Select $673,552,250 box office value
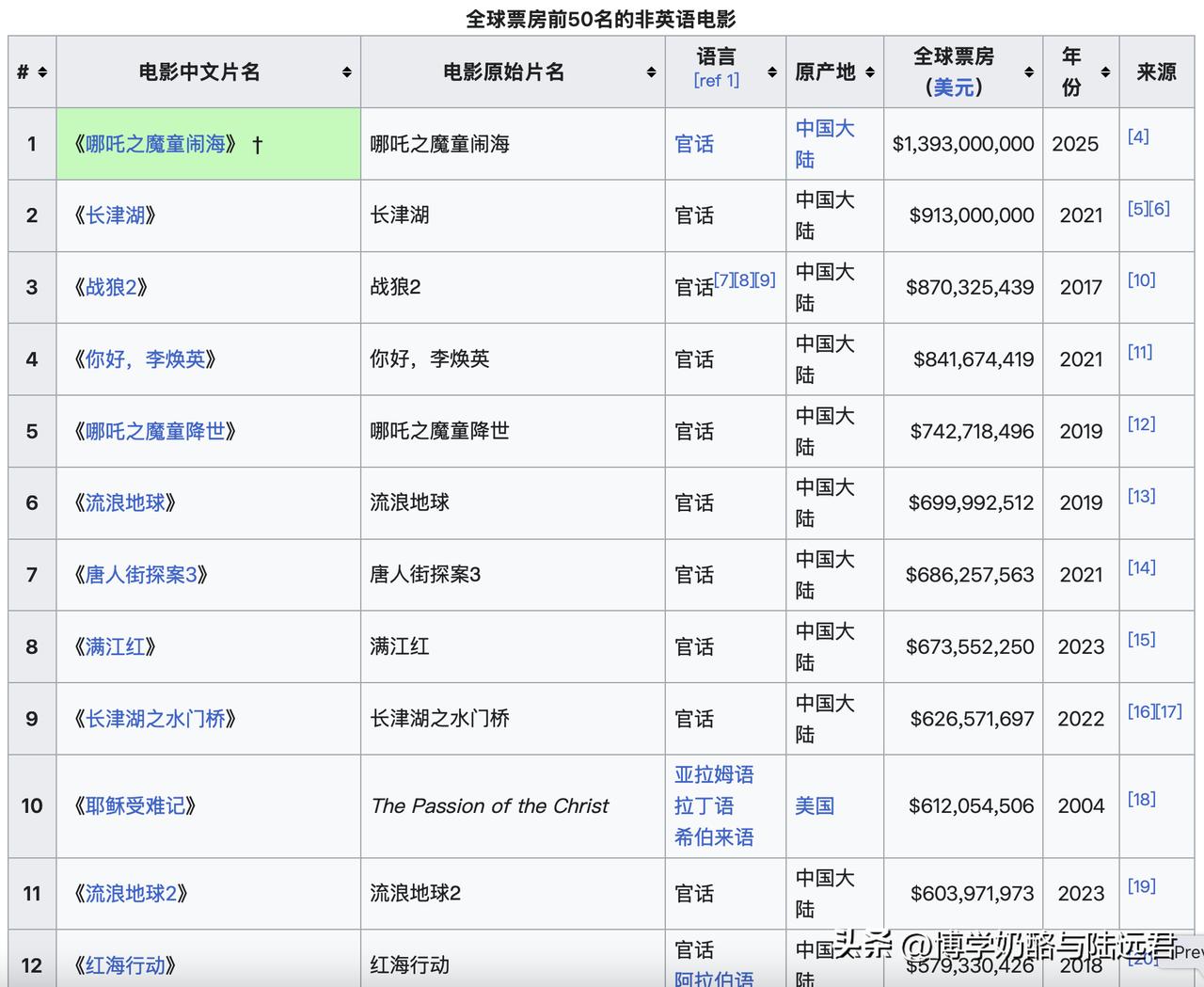Image resolution: width=1204 pixels, height=987 pixels. click(x=970, y=646)
